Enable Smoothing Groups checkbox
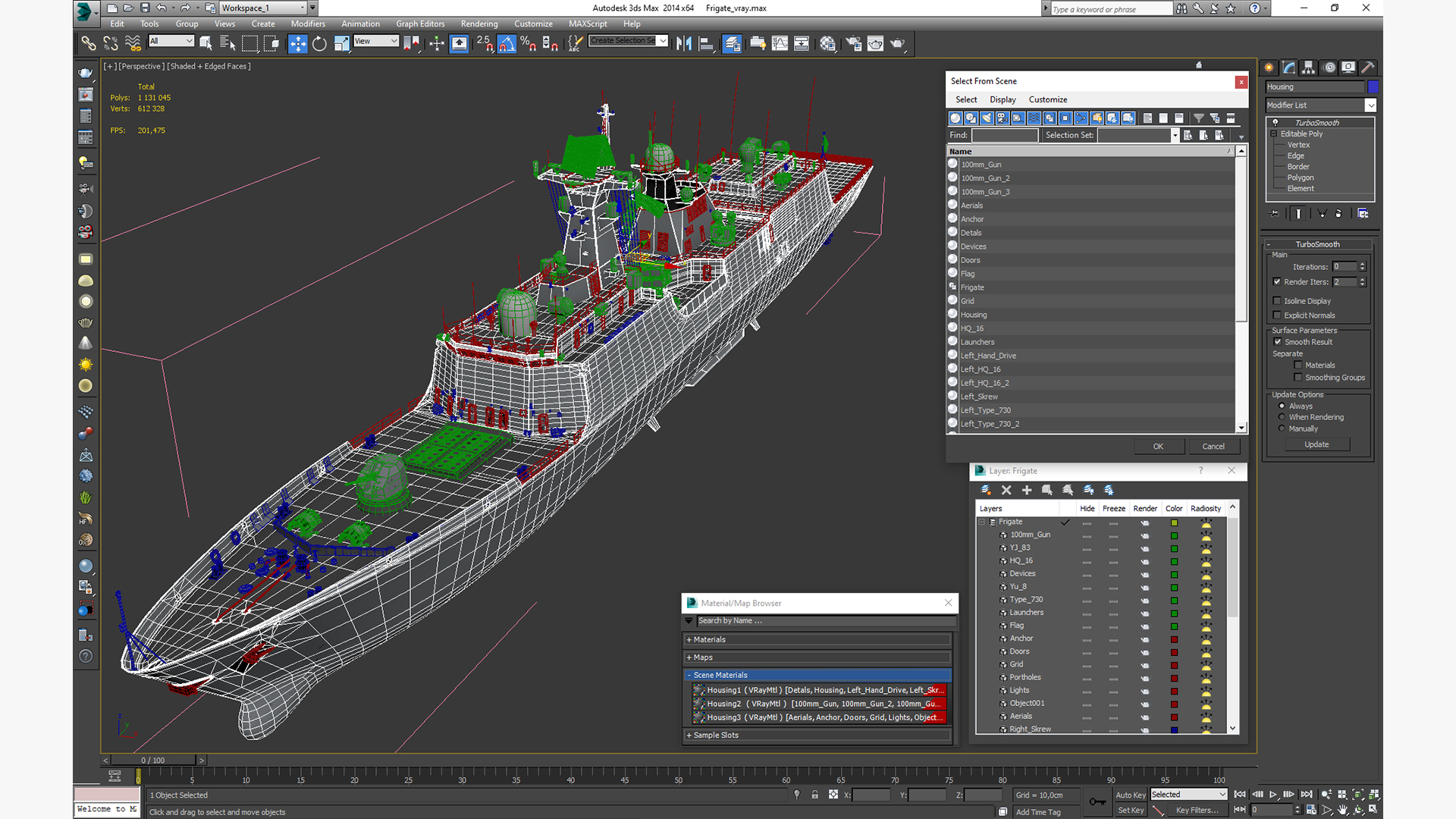 click(1298, 378)
